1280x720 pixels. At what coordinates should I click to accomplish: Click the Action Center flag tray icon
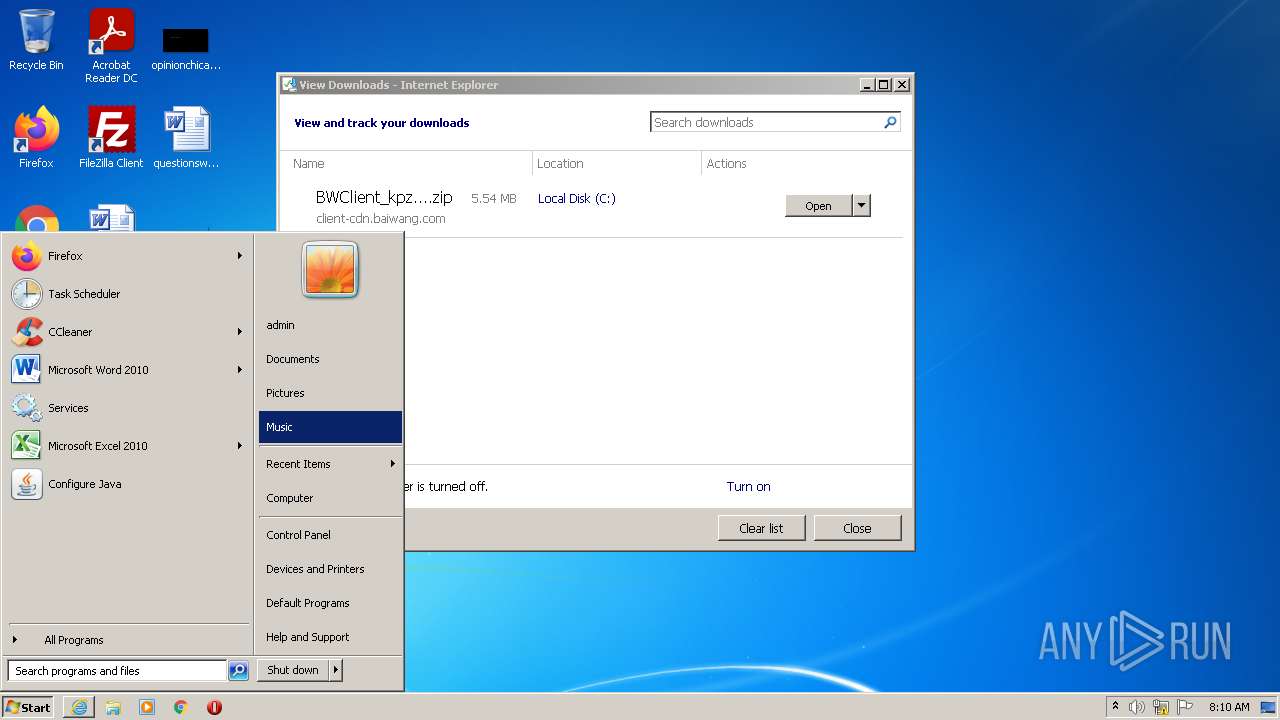coord(1185,707)
